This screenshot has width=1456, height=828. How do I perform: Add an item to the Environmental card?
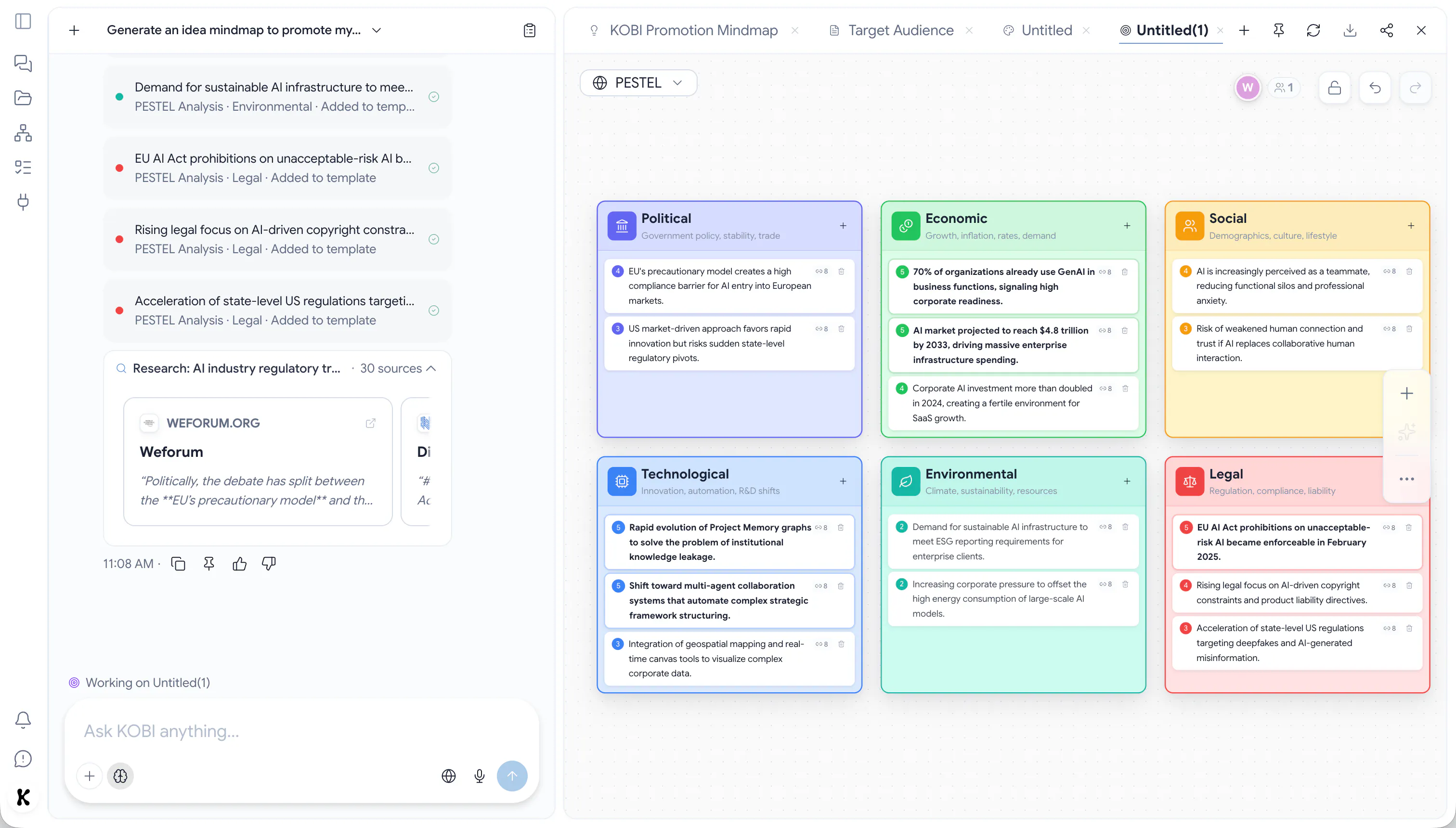pos(1127,482)
